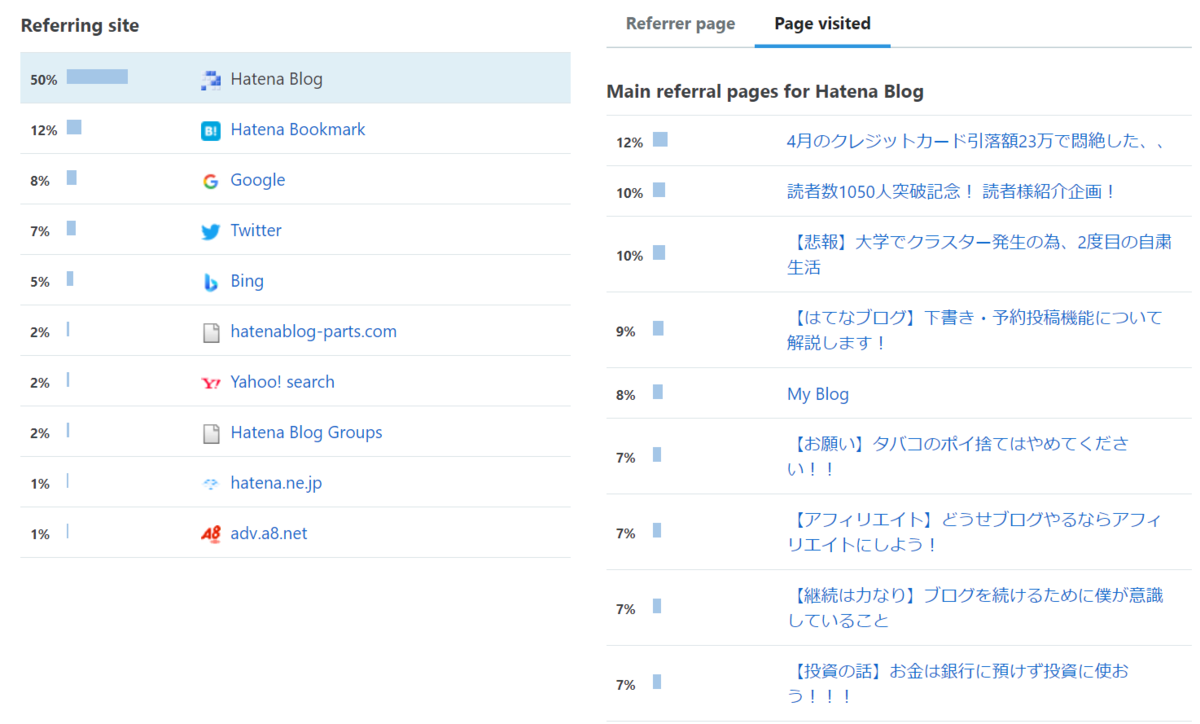Screen dimensions: 1200x724
Task: Click the 7% bar beside Twitter
Action: pyautogui.click(x=71, y=228)
